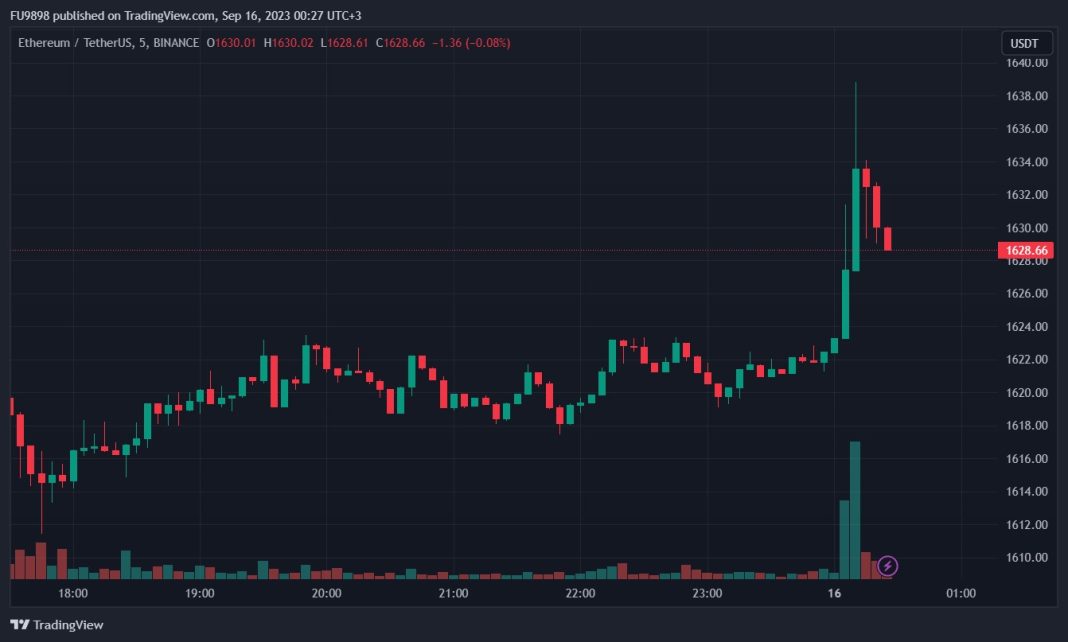Click the 1610.00 price scale label
The height and width of the screenshot is (642, 1068).
1026,557
